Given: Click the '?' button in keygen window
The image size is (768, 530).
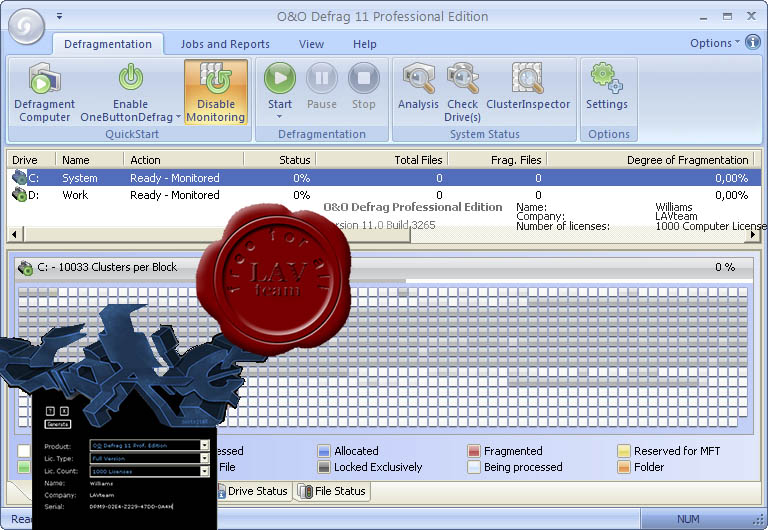Looking at the screenshot, I should pos(50,410).
